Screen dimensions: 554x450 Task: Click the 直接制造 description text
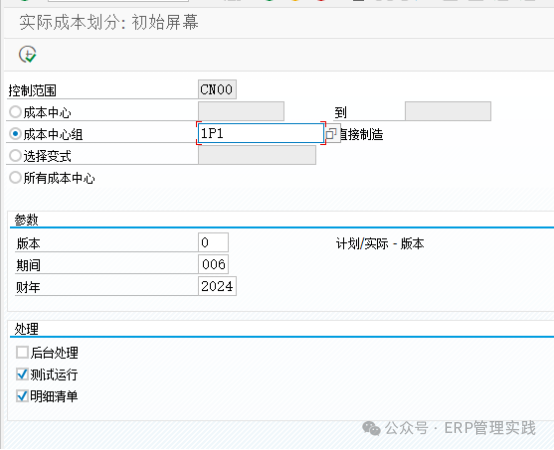(x=361, y=135)
